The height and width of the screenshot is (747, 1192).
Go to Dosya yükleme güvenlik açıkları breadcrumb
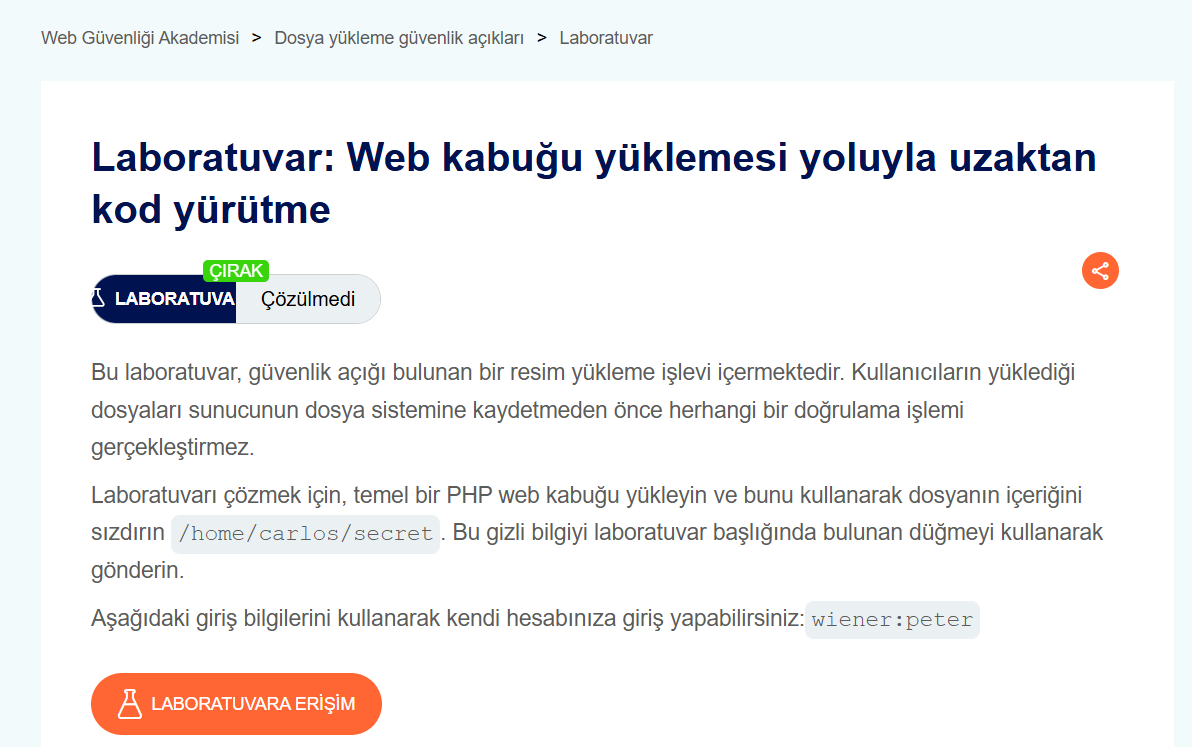click(399, 38)
